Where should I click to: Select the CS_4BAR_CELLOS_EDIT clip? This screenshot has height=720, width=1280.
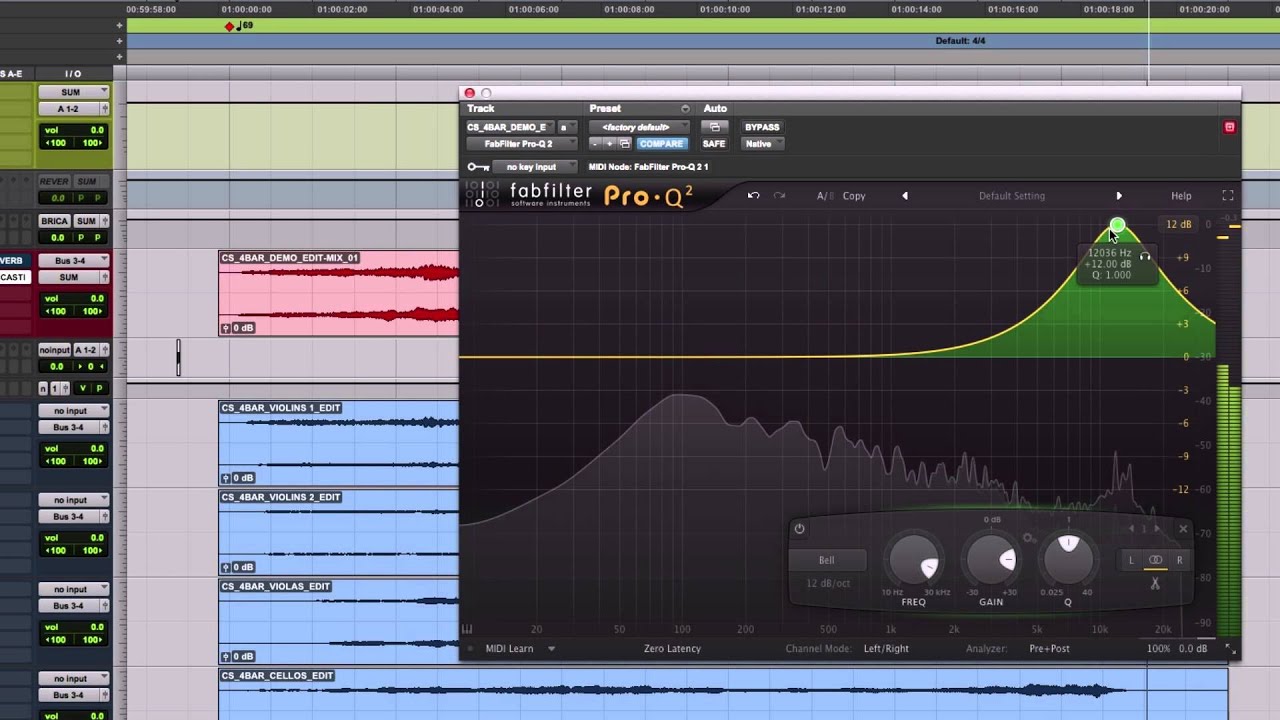click(x=723, y=694)
